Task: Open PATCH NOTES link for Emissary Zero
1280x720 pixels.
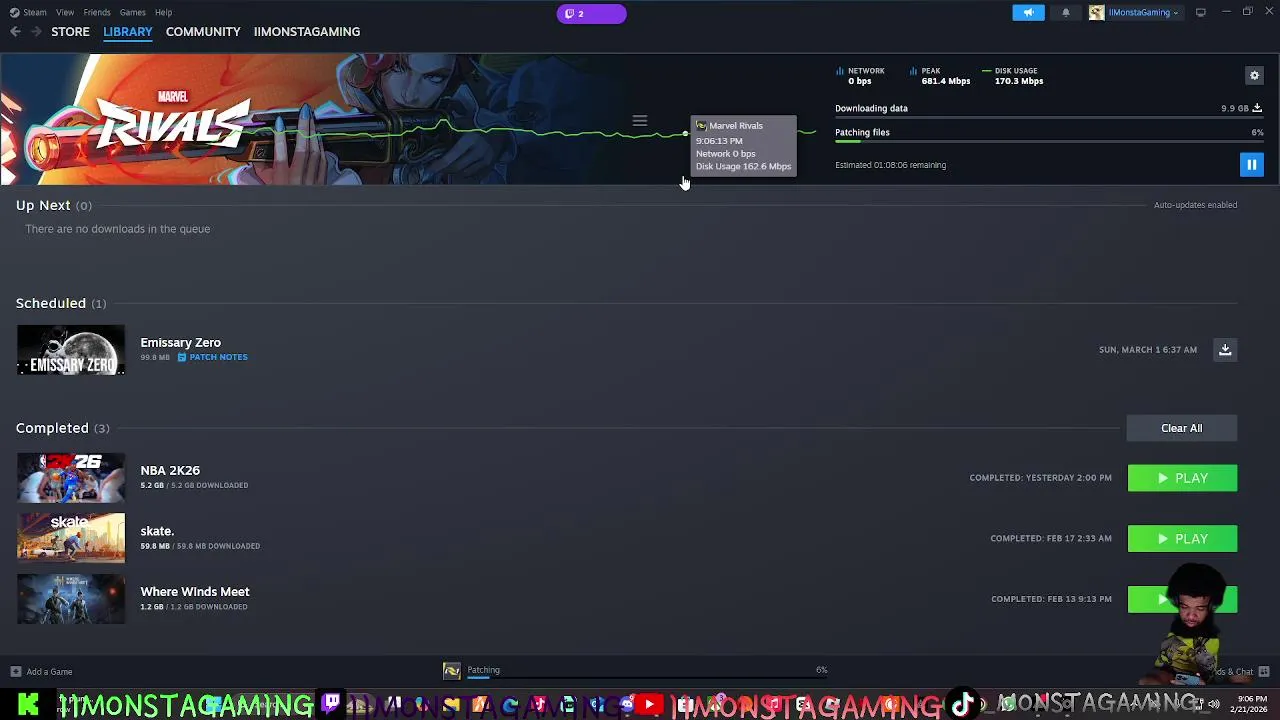Action: pos(218,357)
